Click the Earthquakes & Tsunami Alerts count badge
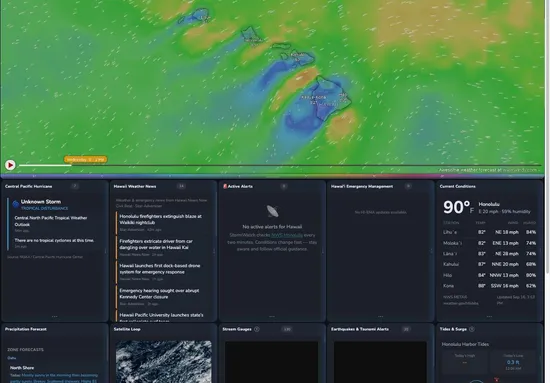The height and width of the screenshot is (383, 550). (x=406, y=329)
